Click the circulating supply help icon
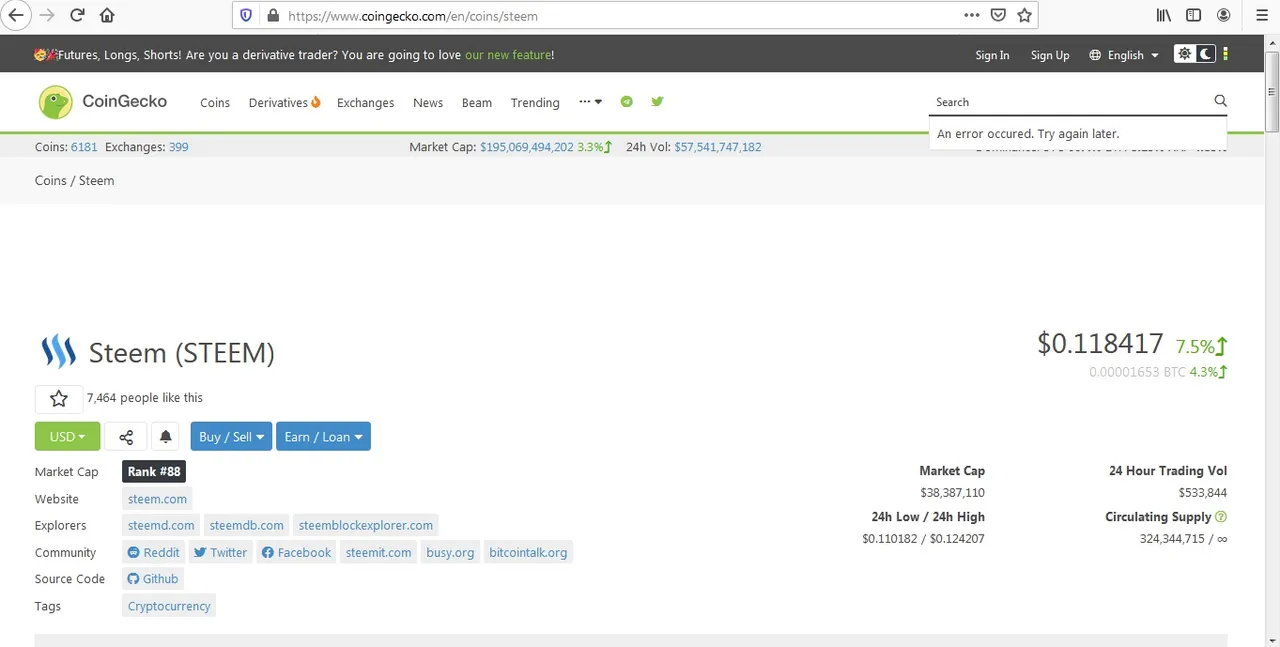Viewport: 1280px width, 647px height. pos(1221,517)
